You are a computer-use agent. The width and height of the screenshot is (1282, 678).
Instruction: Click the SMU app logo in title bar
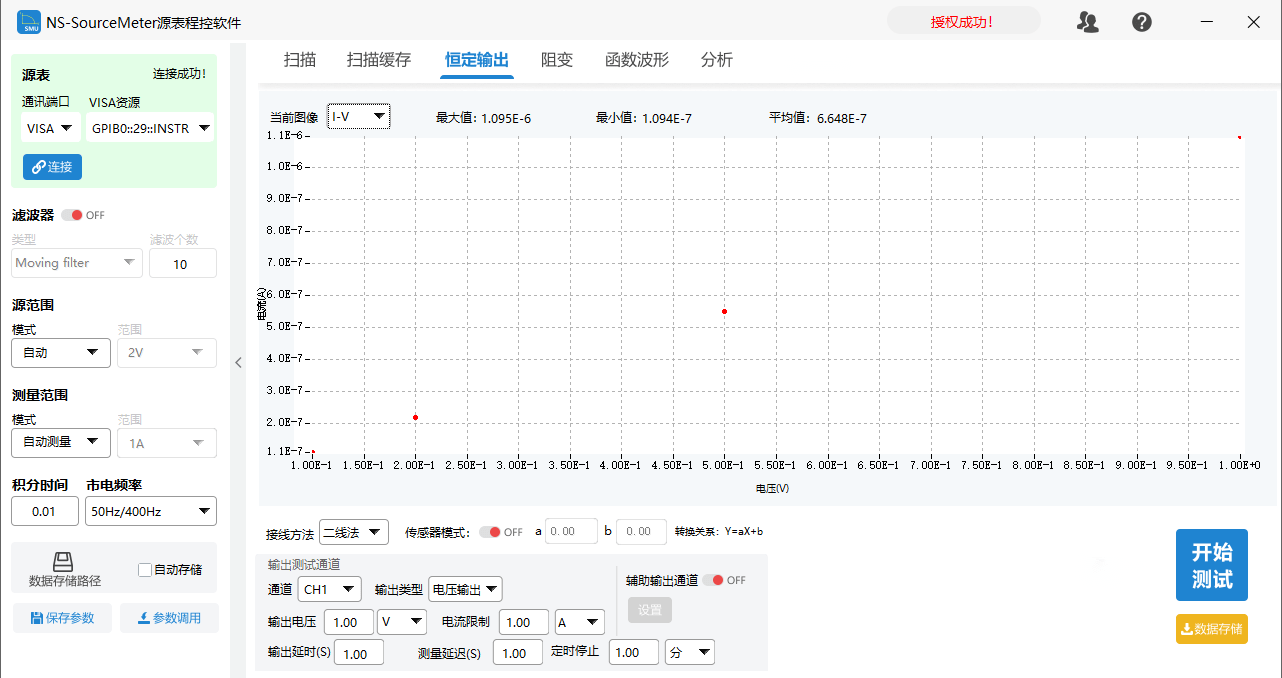(27, 20)
